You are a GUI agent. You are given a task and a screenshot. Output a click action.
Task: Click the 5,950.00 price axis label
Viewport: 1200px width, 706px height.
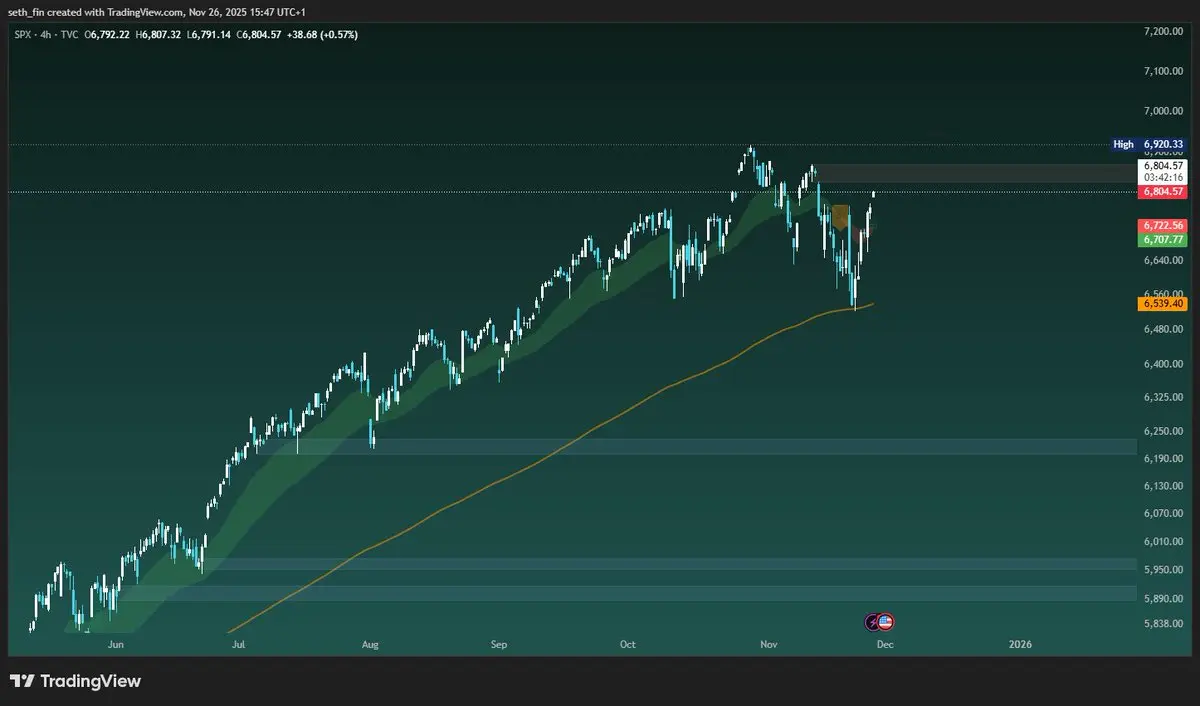pos(1163,570)
